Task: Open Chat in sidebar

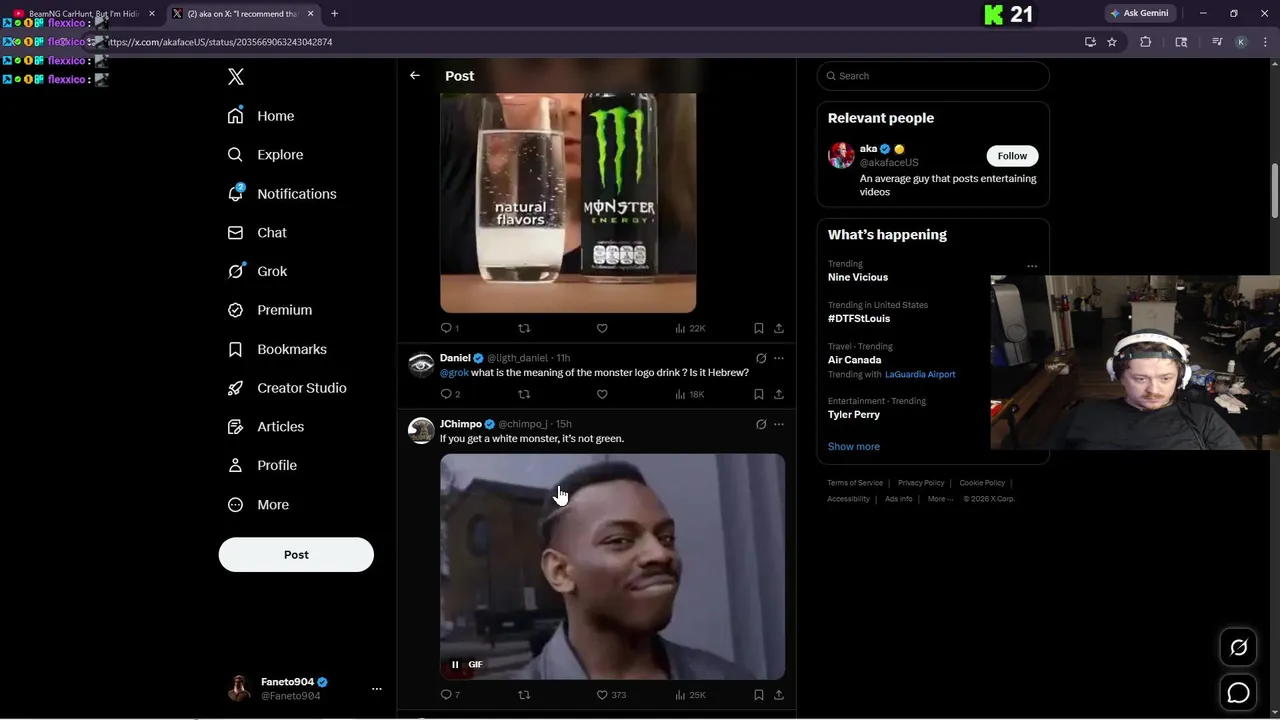Action: click(257, 232)
